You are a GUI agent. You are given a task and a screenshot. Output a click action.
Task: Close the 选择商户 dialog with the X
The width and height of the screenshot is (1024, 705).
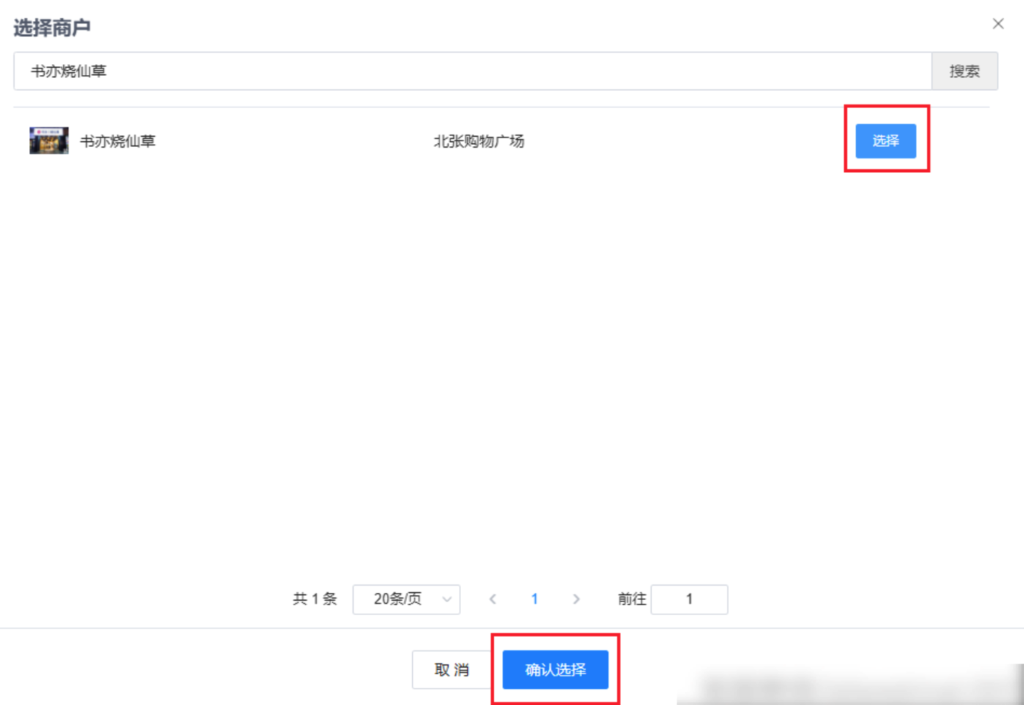[997, 23]
